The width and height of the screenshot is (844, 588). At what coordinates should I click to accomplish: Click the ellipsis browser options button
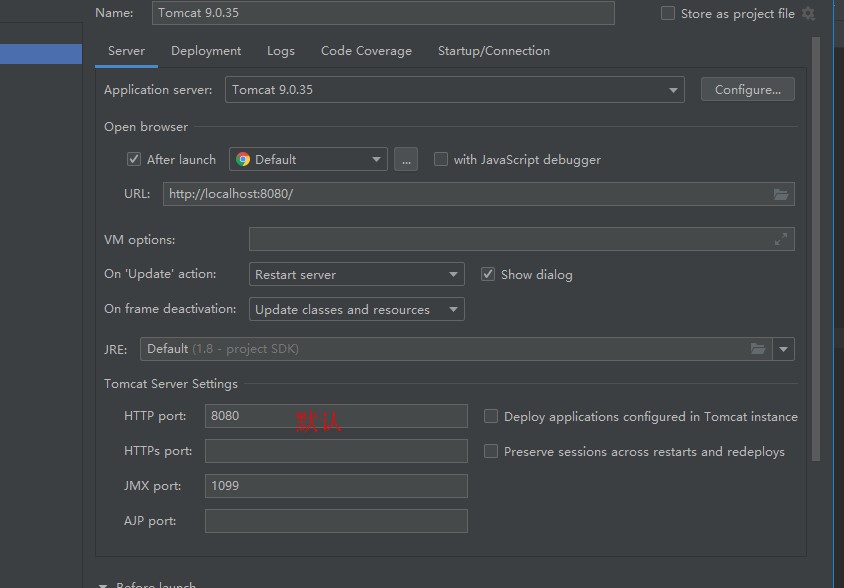[x=406, y=159]
